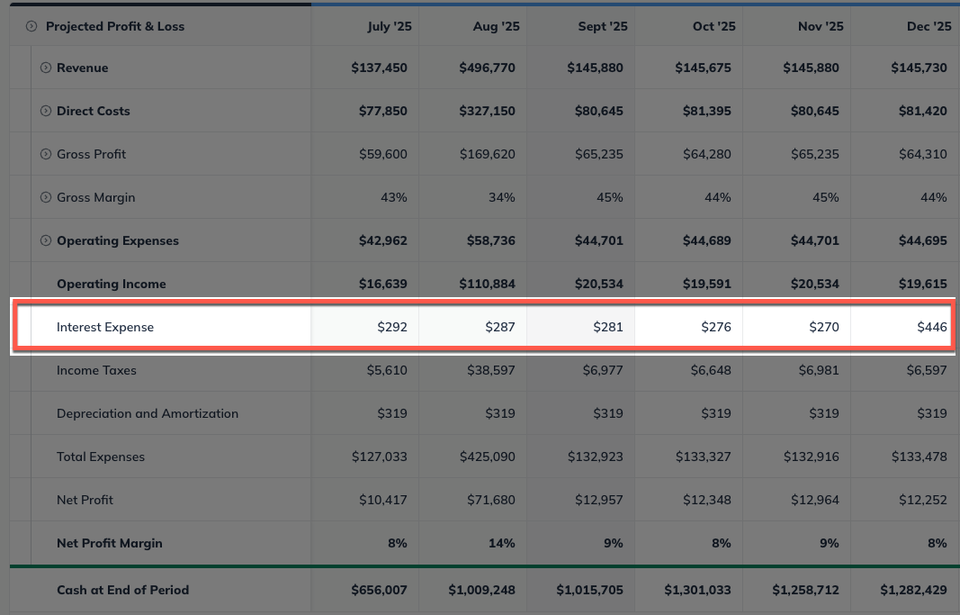Click Operating Expenses value $58,736
The image size is (960, 615).
(491, 241)
